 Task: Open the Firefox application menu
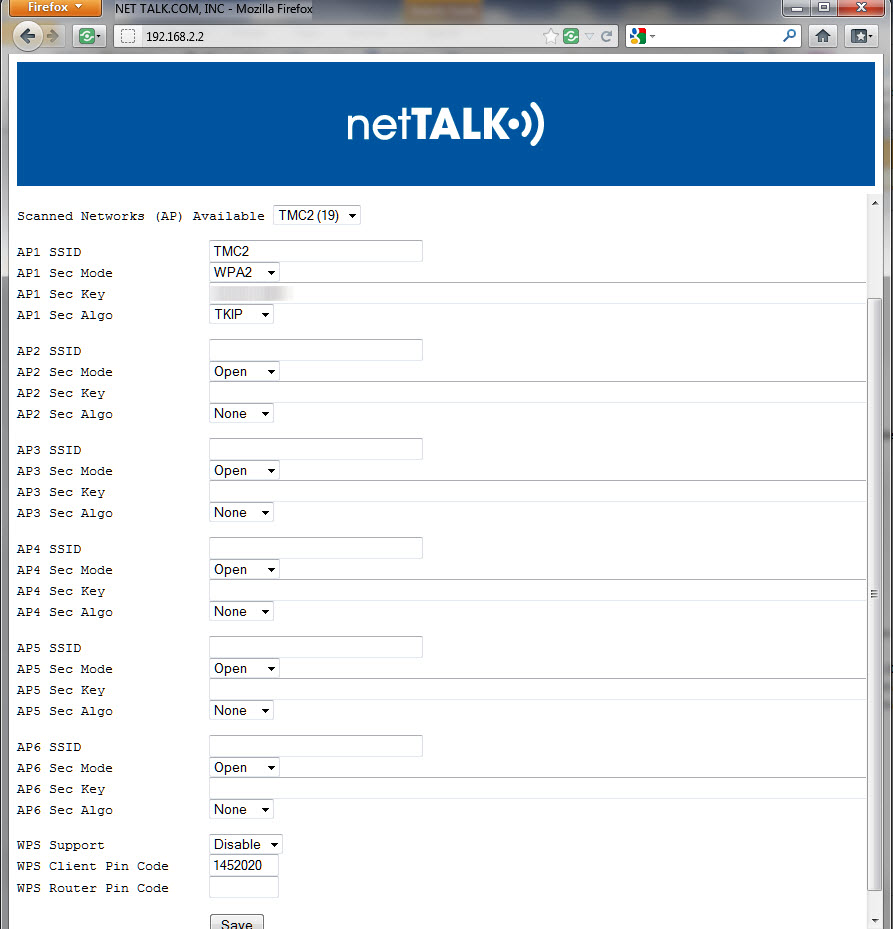(55, 8)
